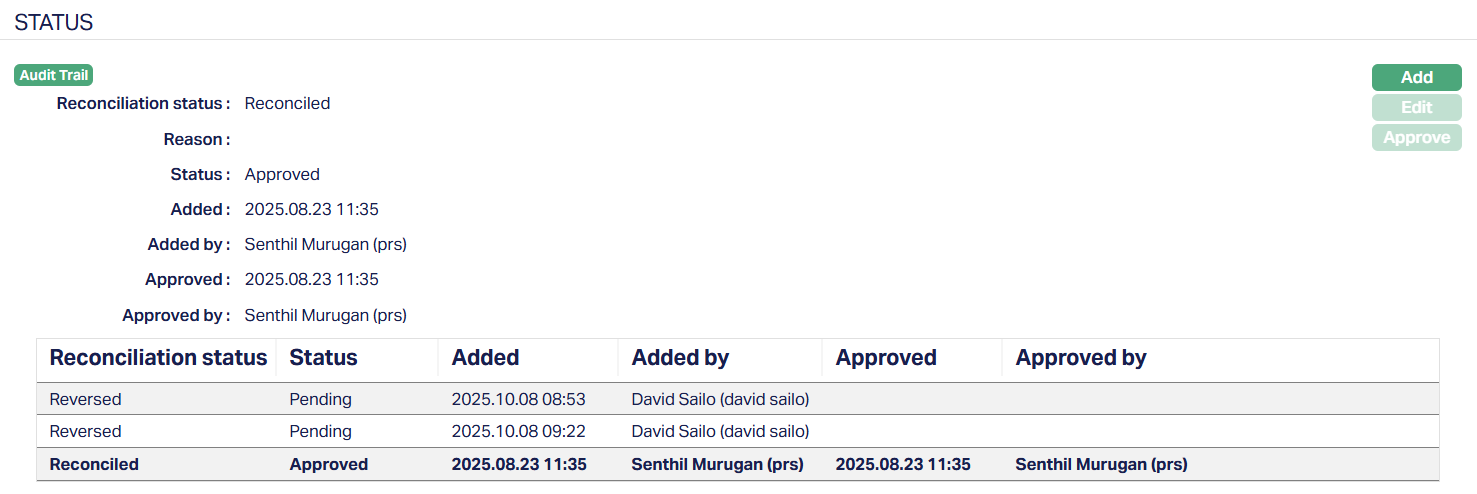Click the bold Reconciled cell in table

coord(94,464)
